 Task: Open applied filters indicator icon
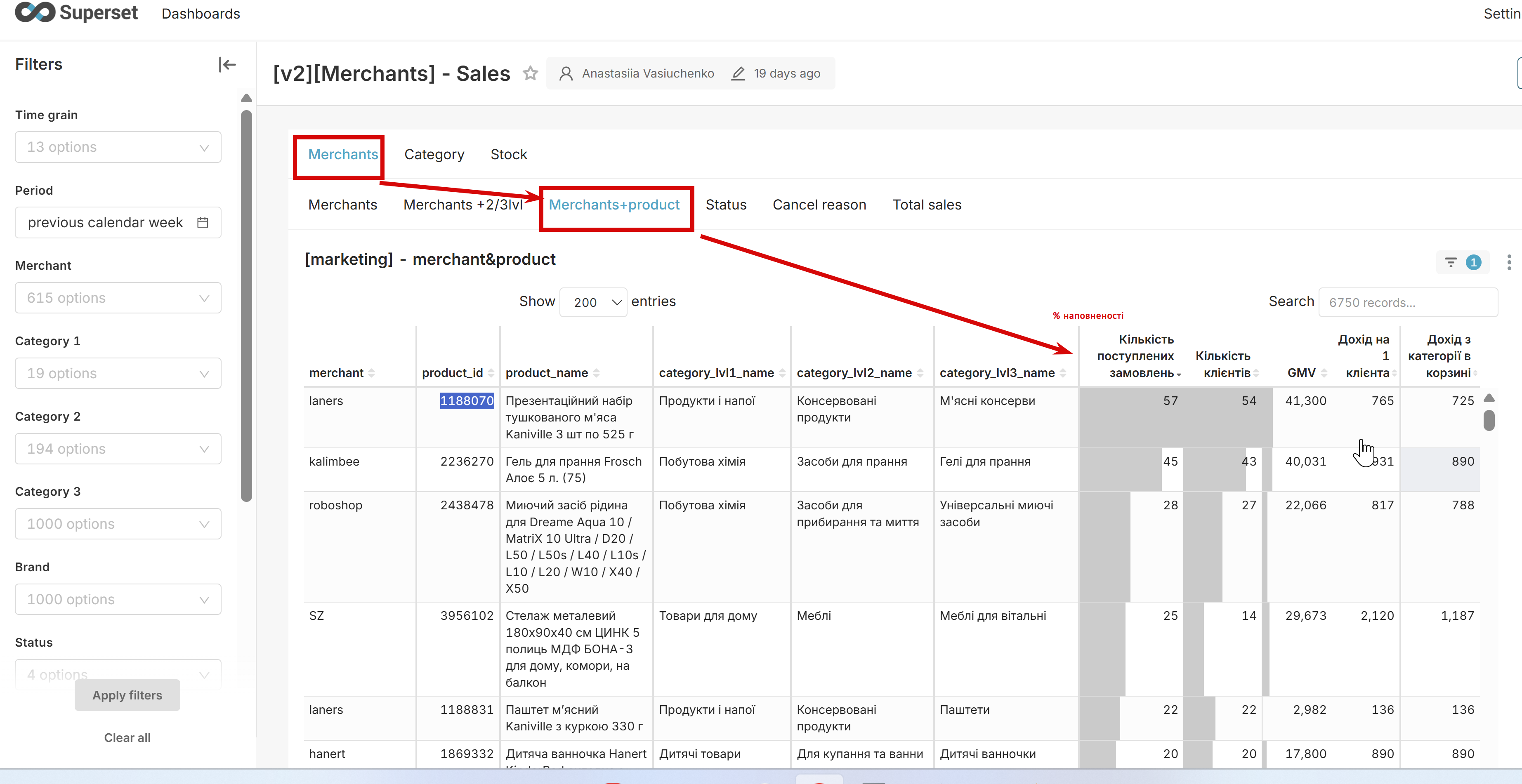[x=1462, y=262]
